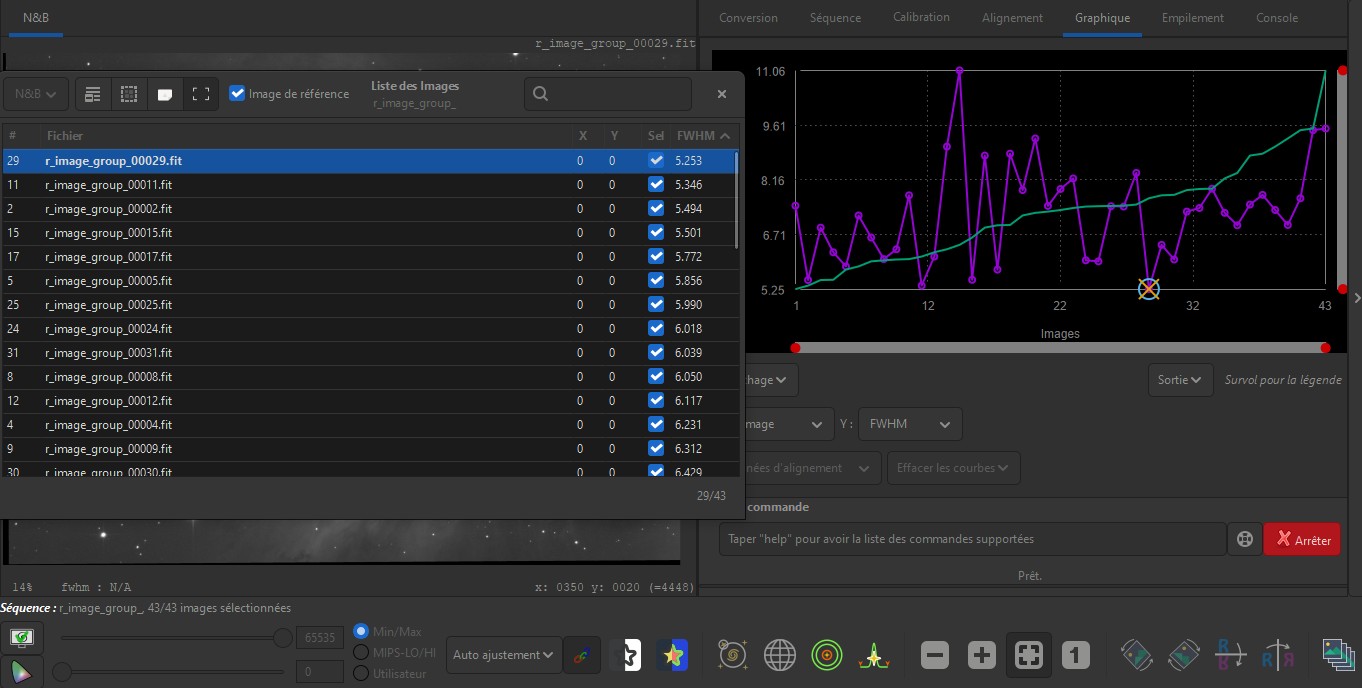This screenshot has width=1362, height=688.
Task: Select the MIPS-LO/HI radio button
Action: tap(361, 652)
